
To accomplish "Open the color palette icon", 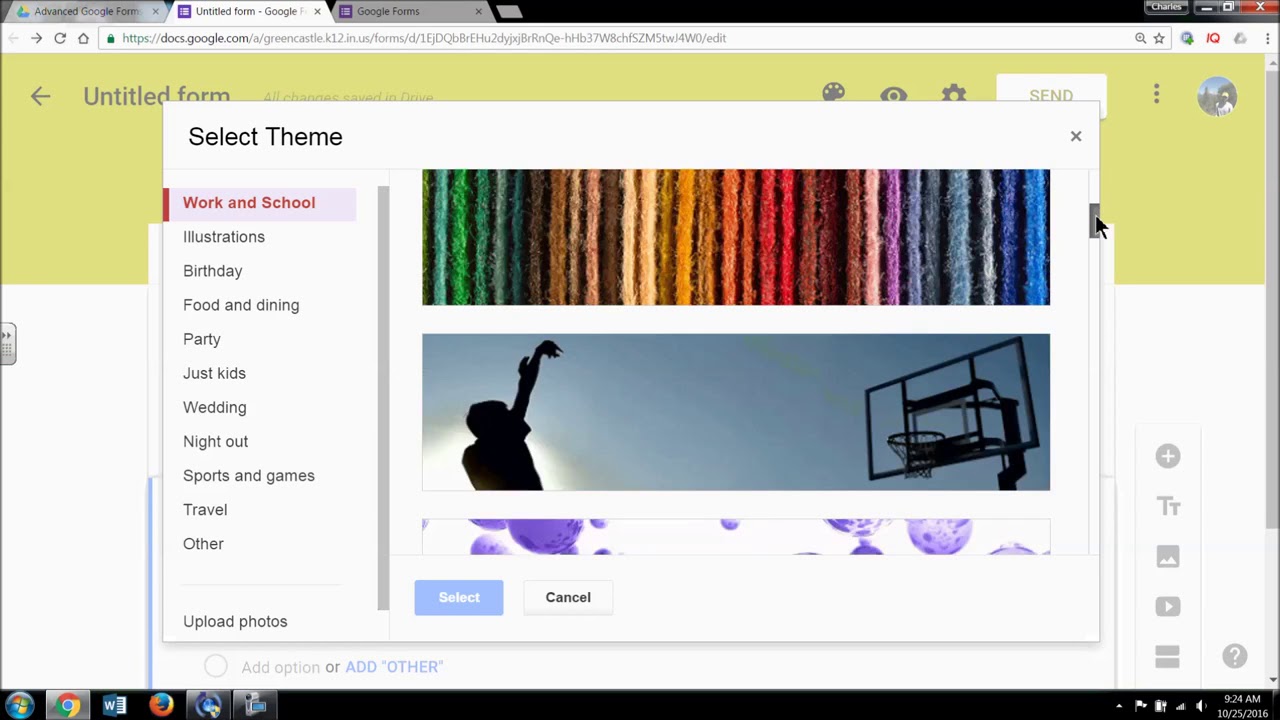I will click(833, 95).
